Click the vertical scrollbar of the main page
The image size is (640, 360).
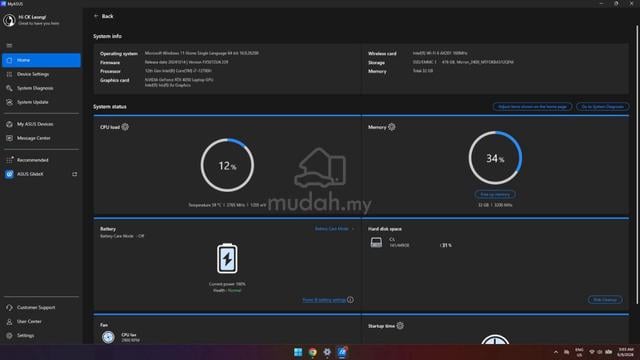click(637, 163)
